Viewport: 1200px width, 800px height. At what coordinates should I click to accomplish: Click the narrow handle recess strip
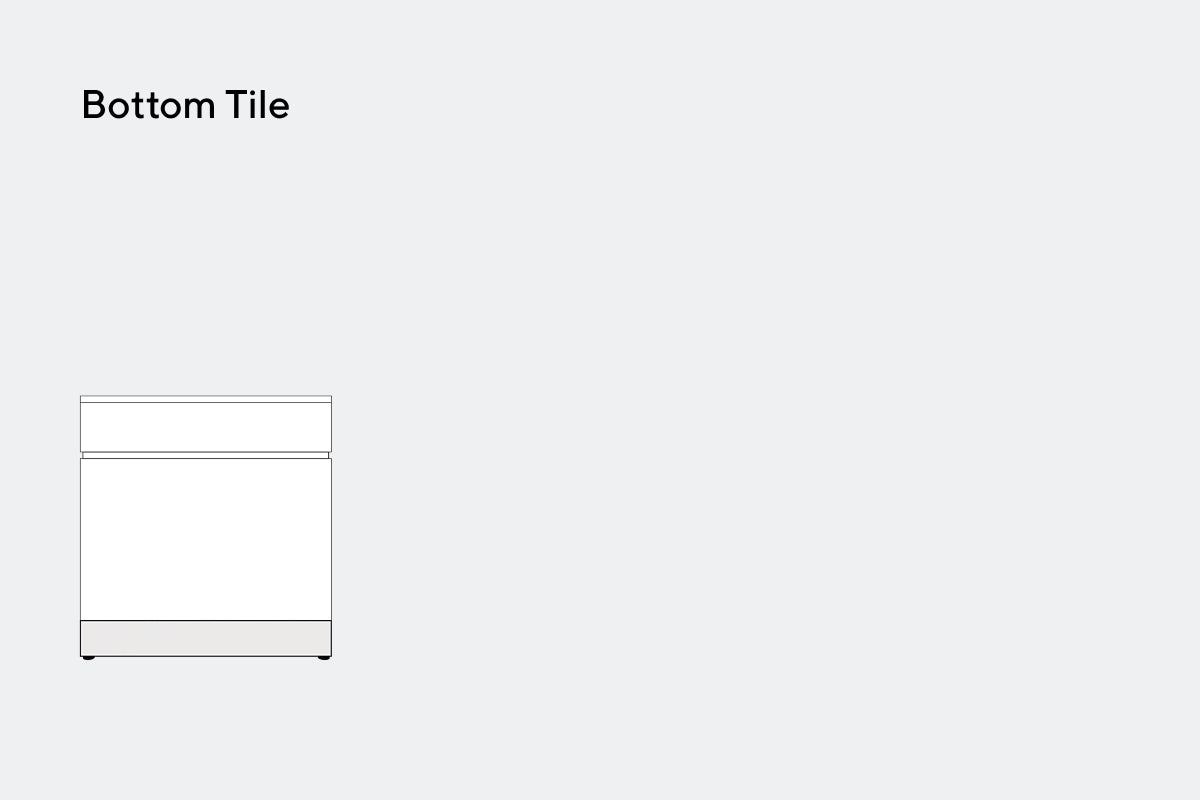206,455
